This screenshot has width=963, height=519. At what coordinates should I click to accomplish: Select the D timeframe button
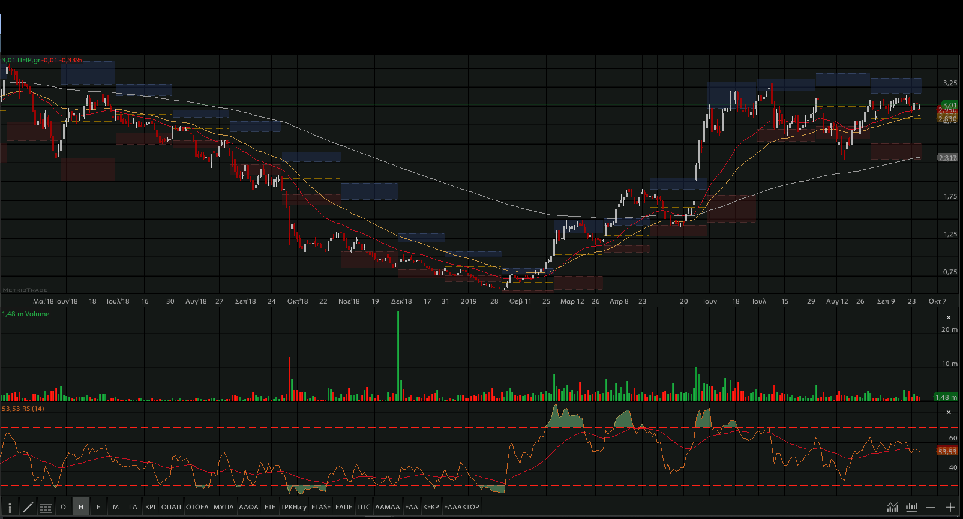(63, 507)
